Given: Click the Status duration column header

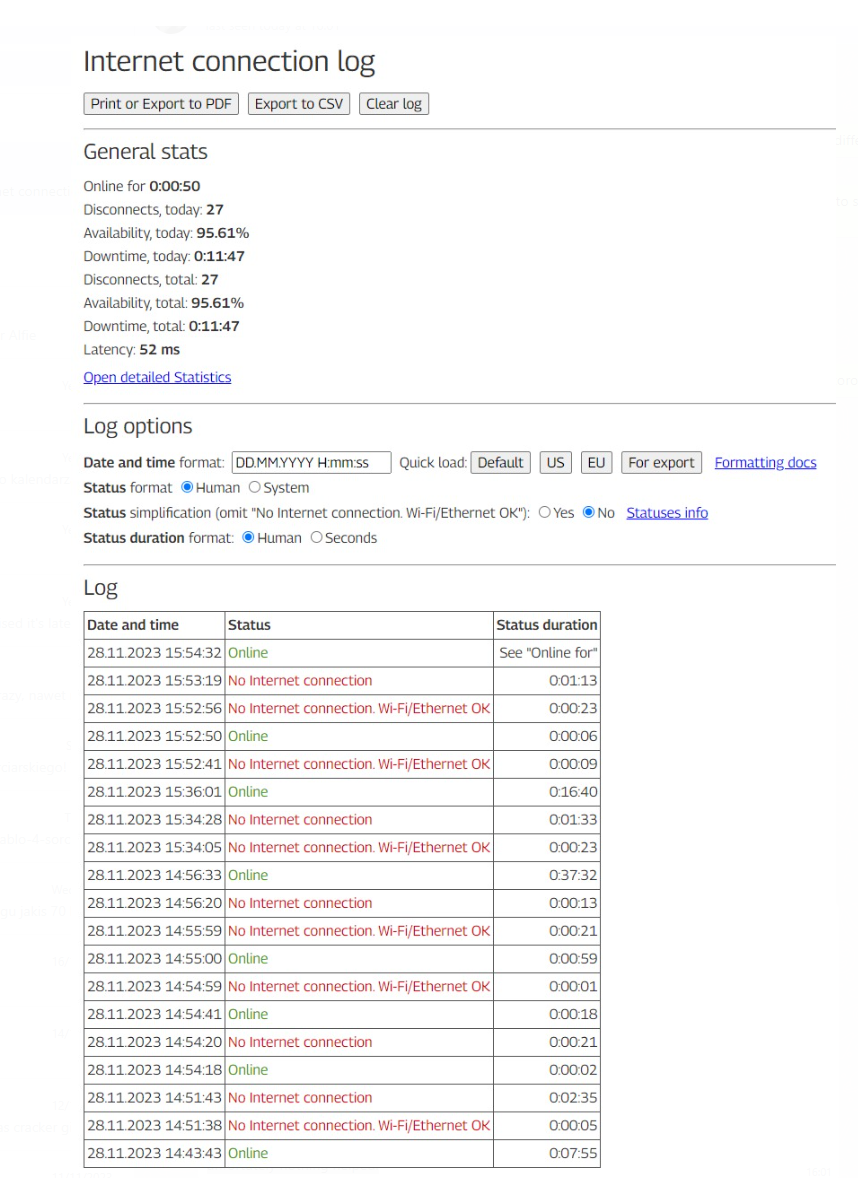Looking at the screenshot, I should click(545, 624).
